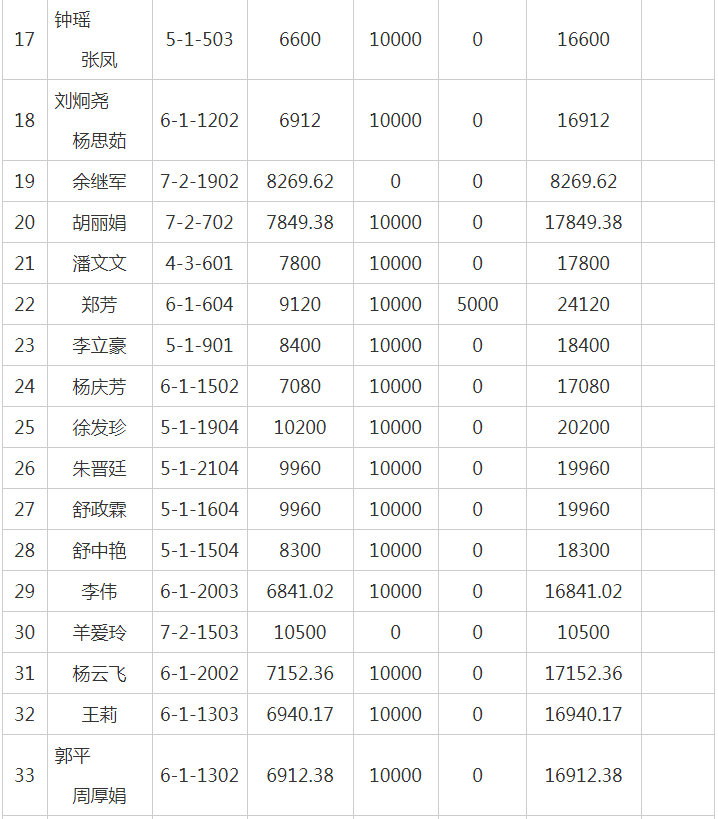Click the total 16940.17

coord(583,714)
